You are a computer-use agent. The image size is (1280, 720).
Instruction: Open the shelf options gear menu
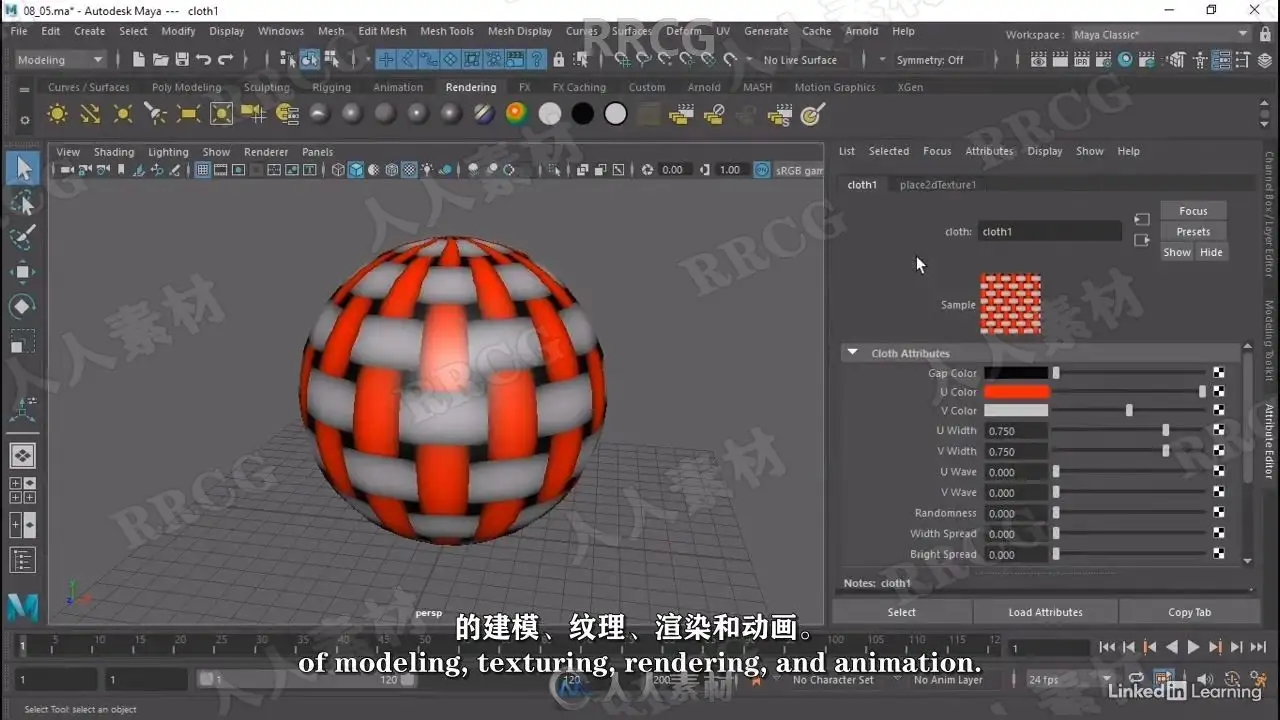25,119
